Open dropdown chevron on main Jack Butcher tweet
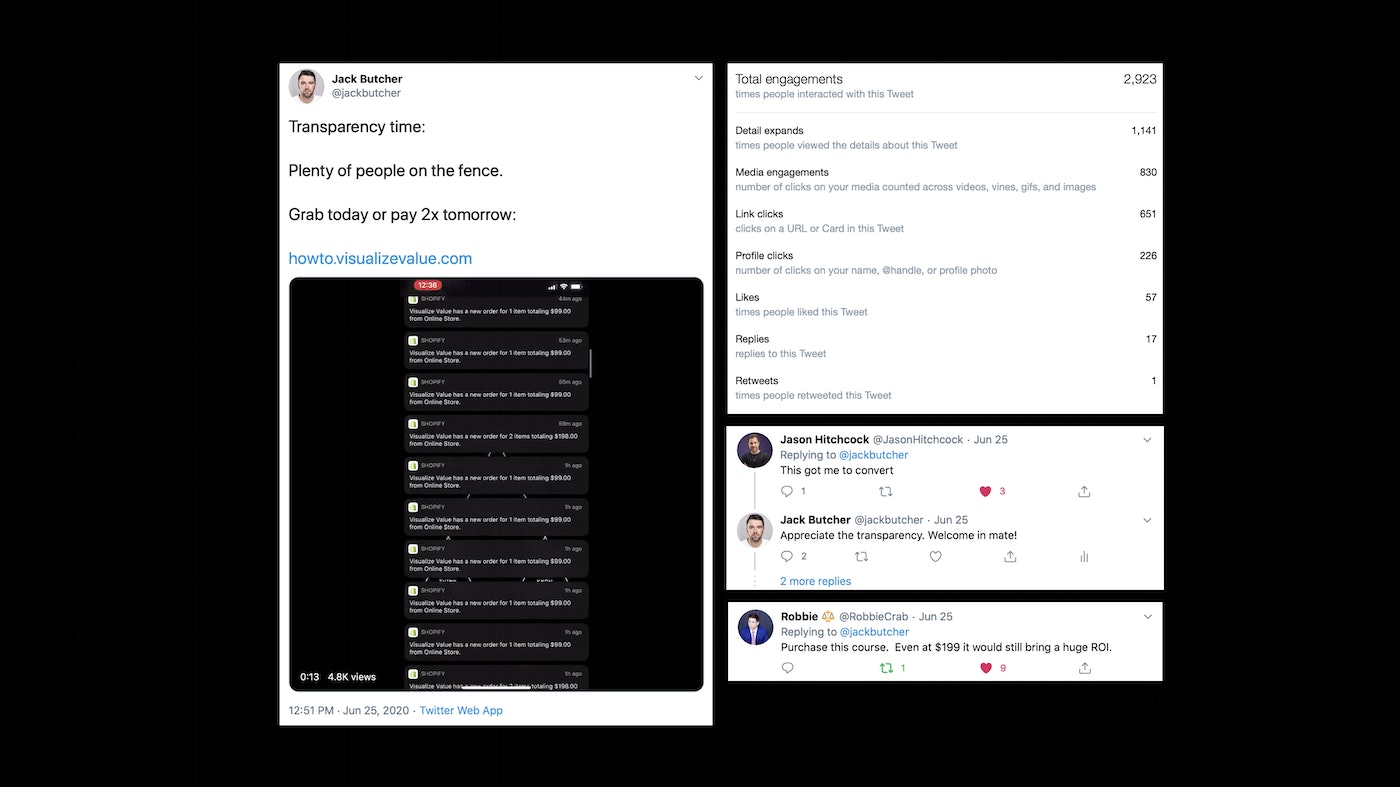Viewport: 1400px width, 787px height. click(x=698, y=78)
